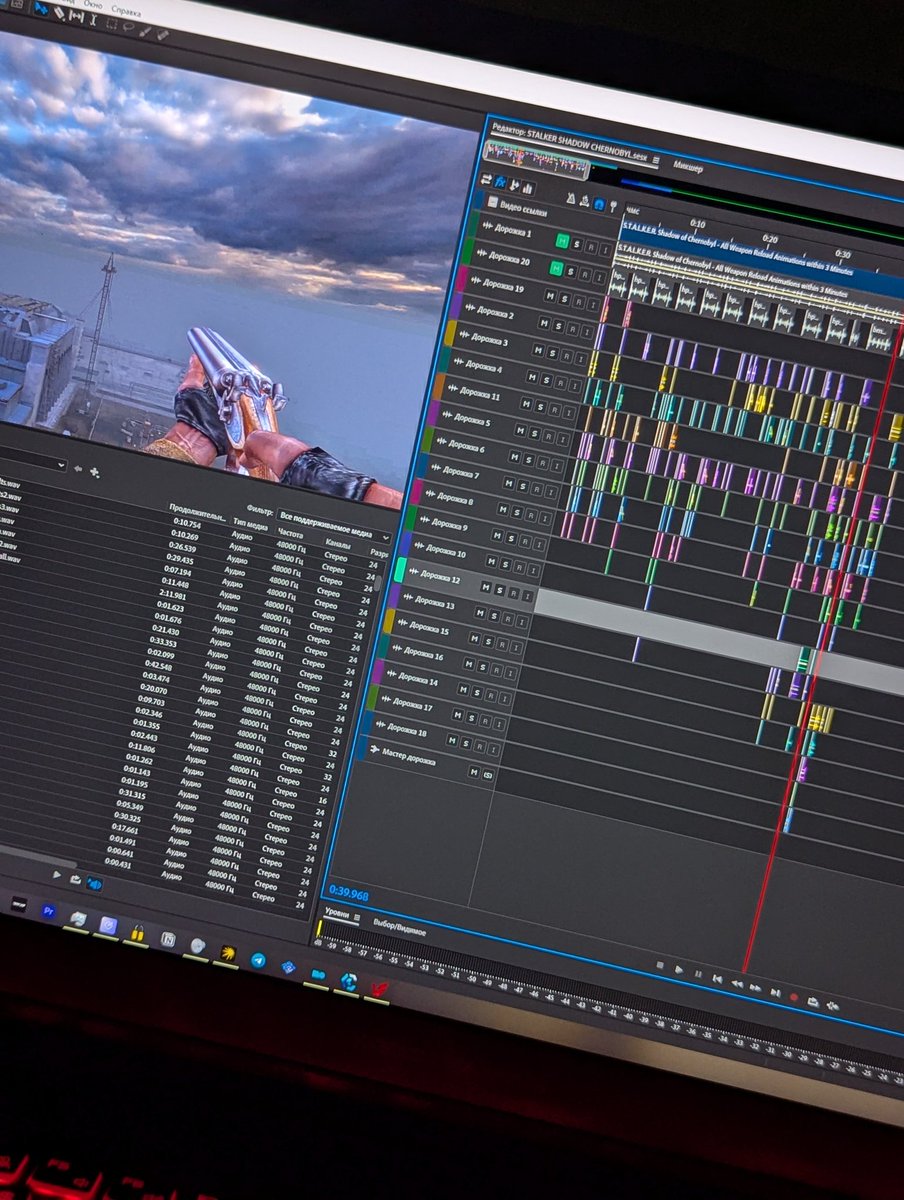The width and height of the screenshot is (904, 1200).
Task: Click the Мастер дорожка arrow icon
Action: tap(374, 749)
